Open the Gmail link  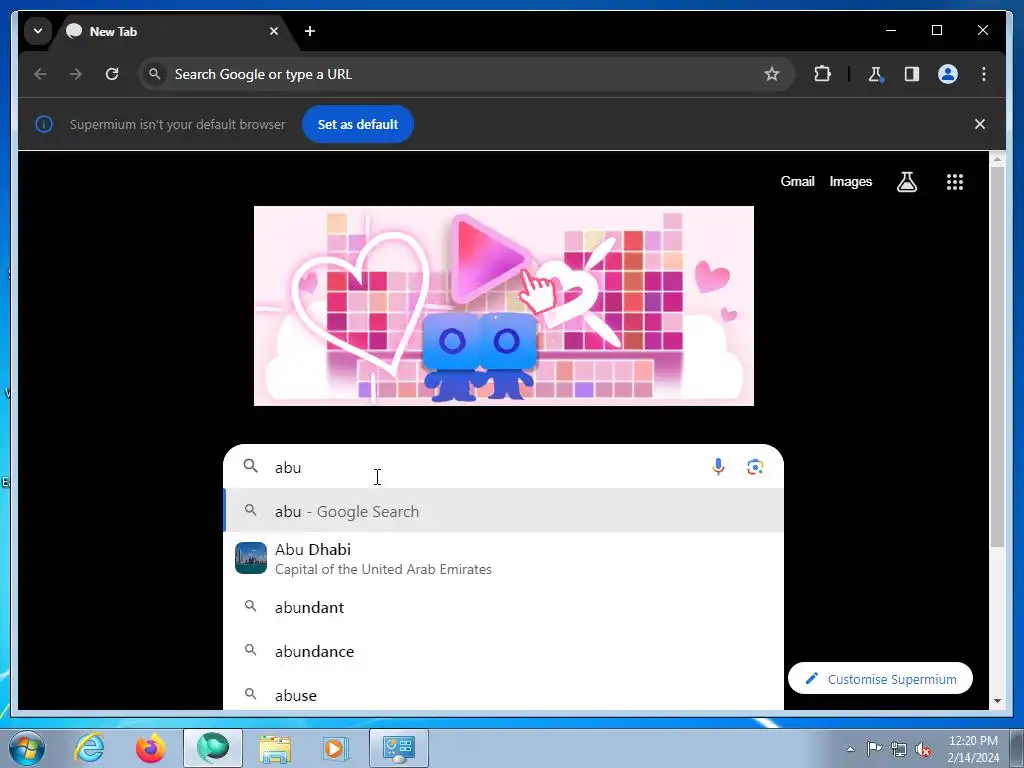(797, 182)
